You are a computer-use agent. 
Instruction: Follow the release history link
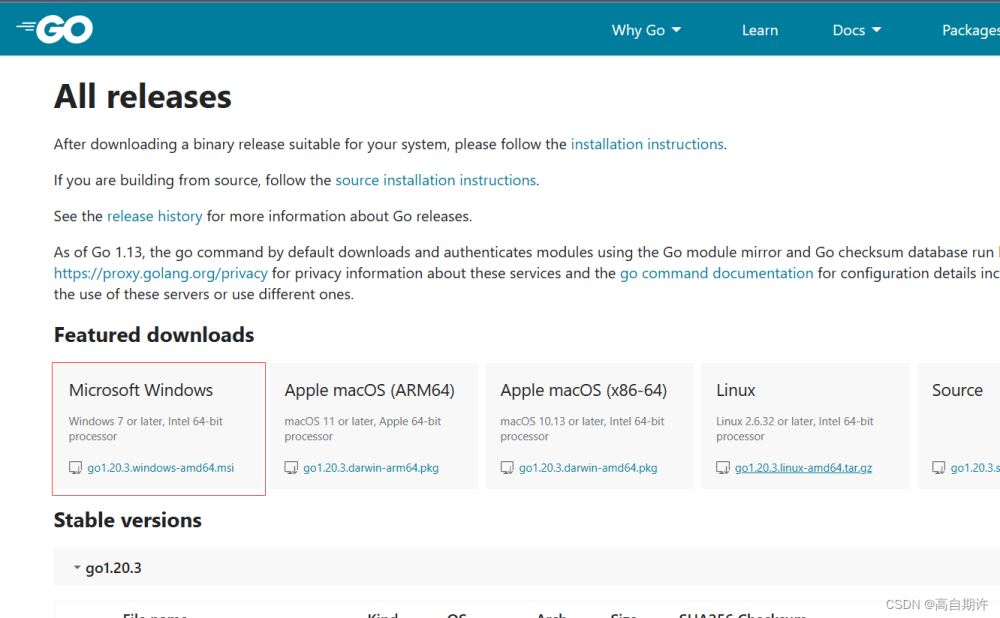[154, 216]
